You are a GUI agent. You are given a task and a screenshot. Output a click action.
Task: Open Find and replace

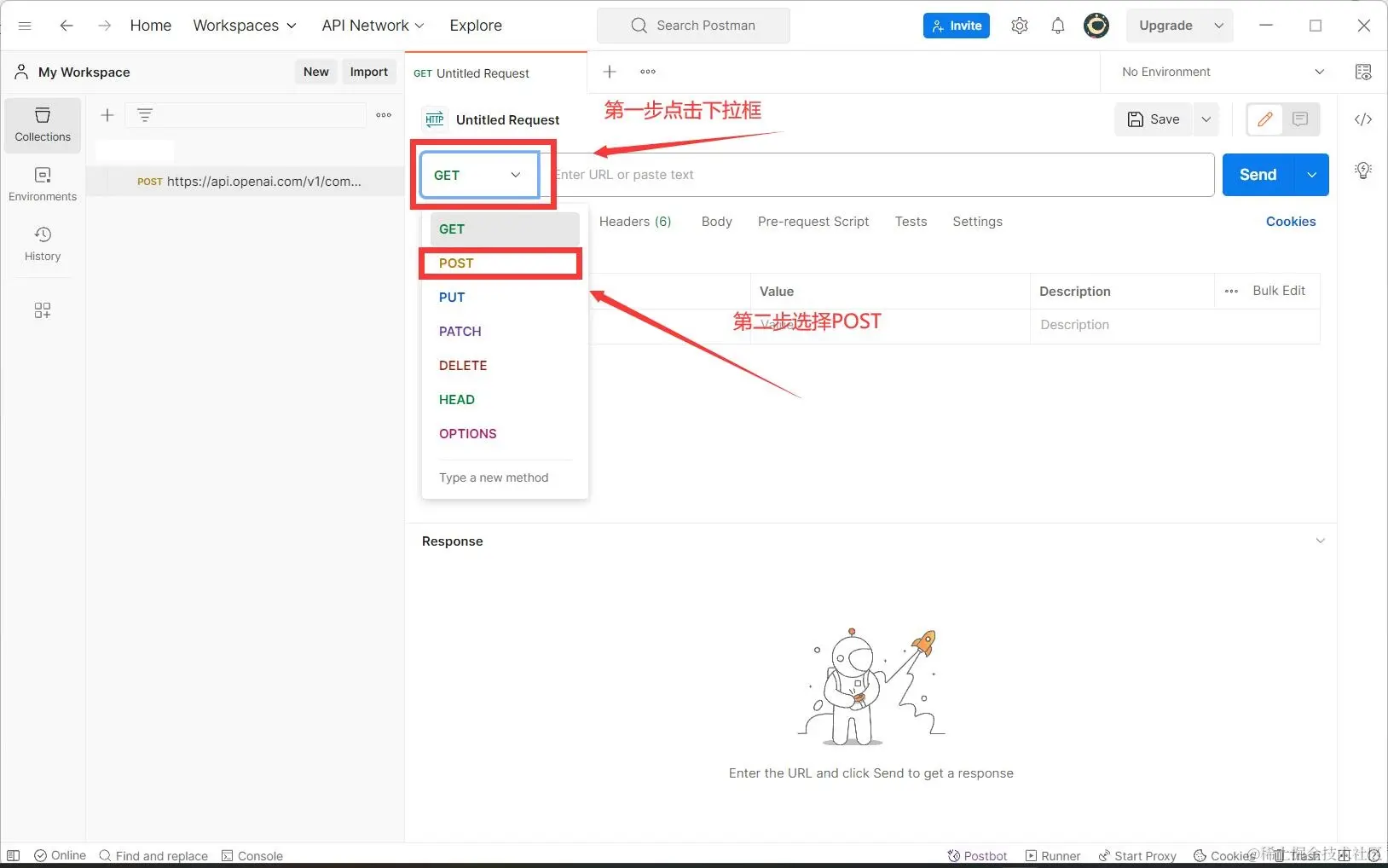[x=153, y=855]
